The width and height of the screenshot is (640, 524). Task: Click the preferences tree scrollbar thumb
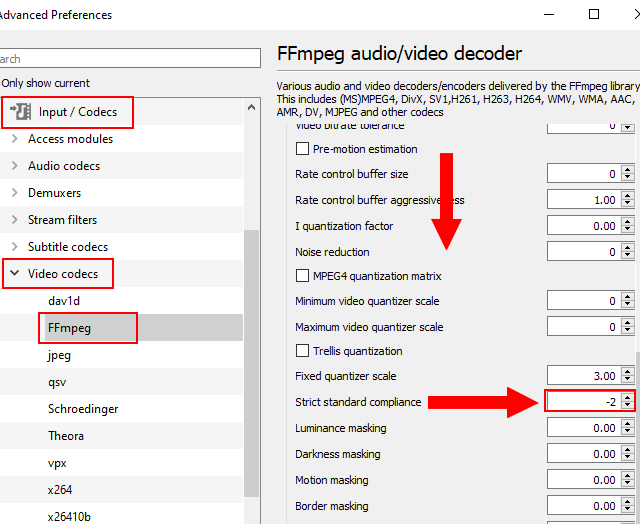(x=251, y=363)
